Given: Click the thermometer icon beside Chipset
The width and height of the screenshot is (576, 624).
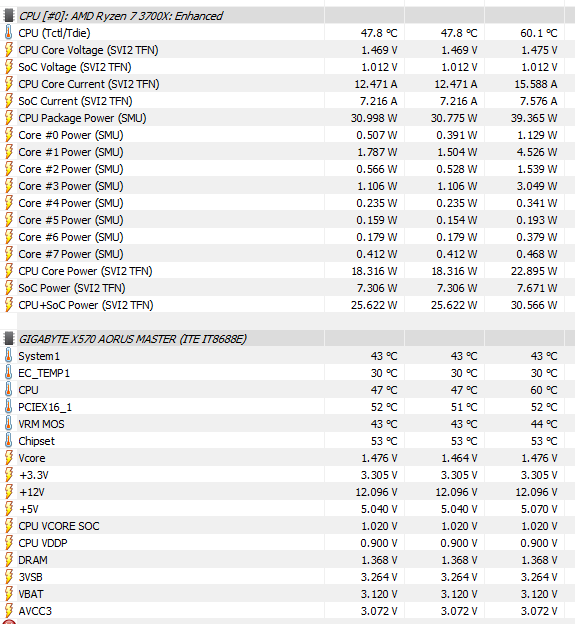Looking at the screenshot, I should point(8,441).
